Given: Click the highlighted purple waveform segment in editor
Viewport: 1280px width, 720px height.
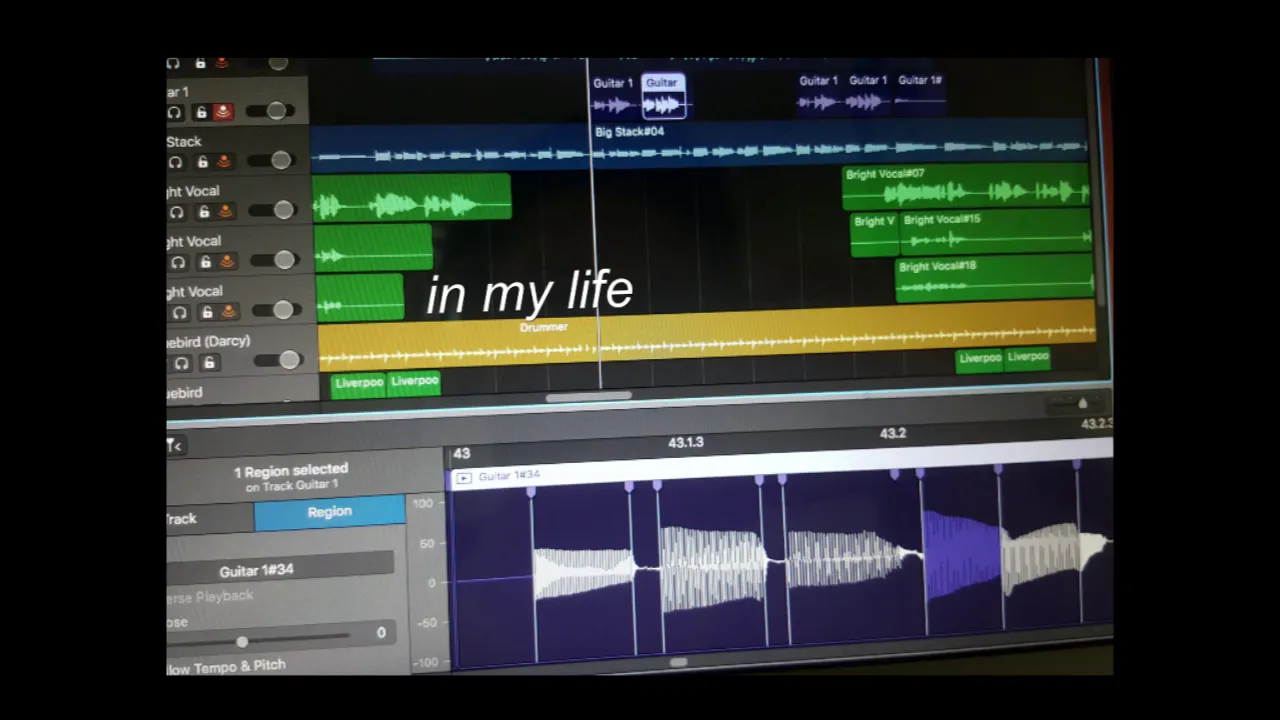Looking at the screenshot, I should [x=961, y=555].
